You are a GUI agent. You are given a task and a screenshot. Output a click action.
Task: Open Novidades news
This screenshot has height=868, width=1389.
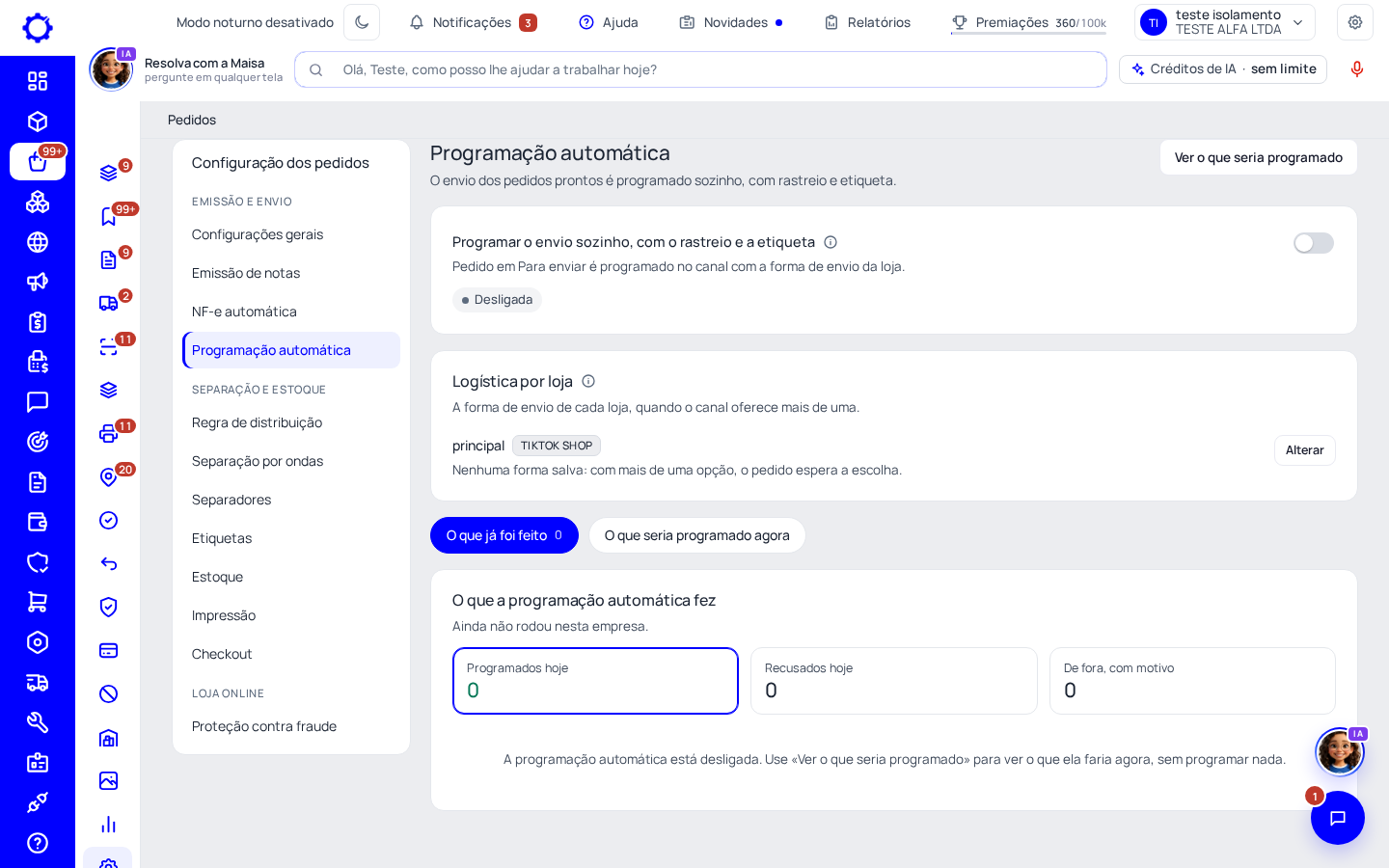pyautogui.click(x=731, y=22)
